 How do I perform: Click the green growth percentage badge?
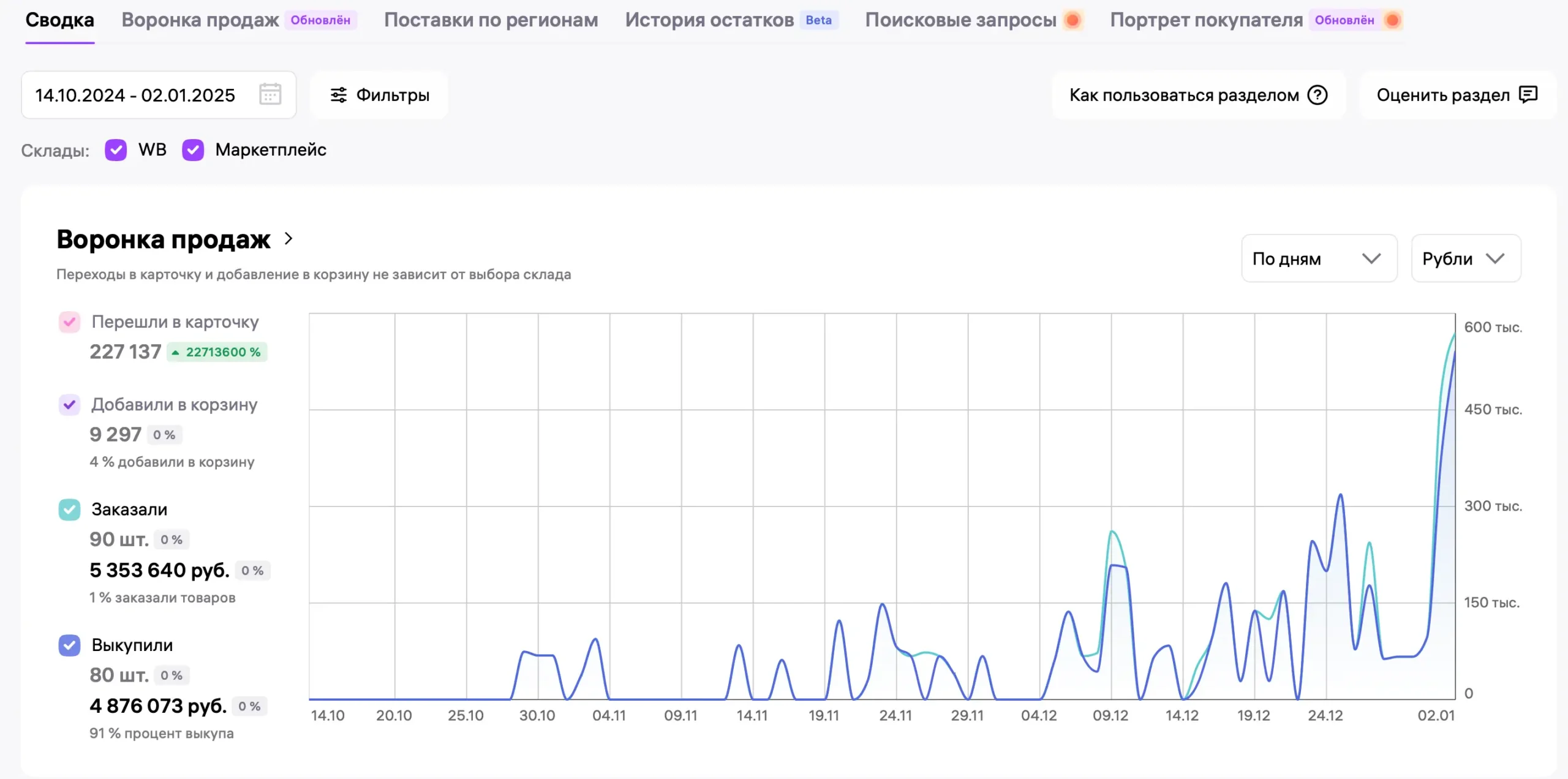(x=217, y=352)
